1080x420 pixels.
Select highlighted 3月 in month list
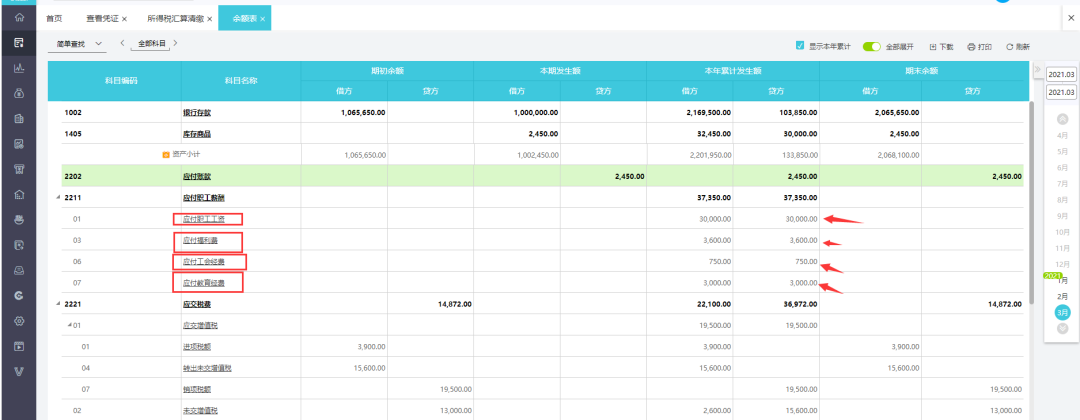[x=1063, y=312]
